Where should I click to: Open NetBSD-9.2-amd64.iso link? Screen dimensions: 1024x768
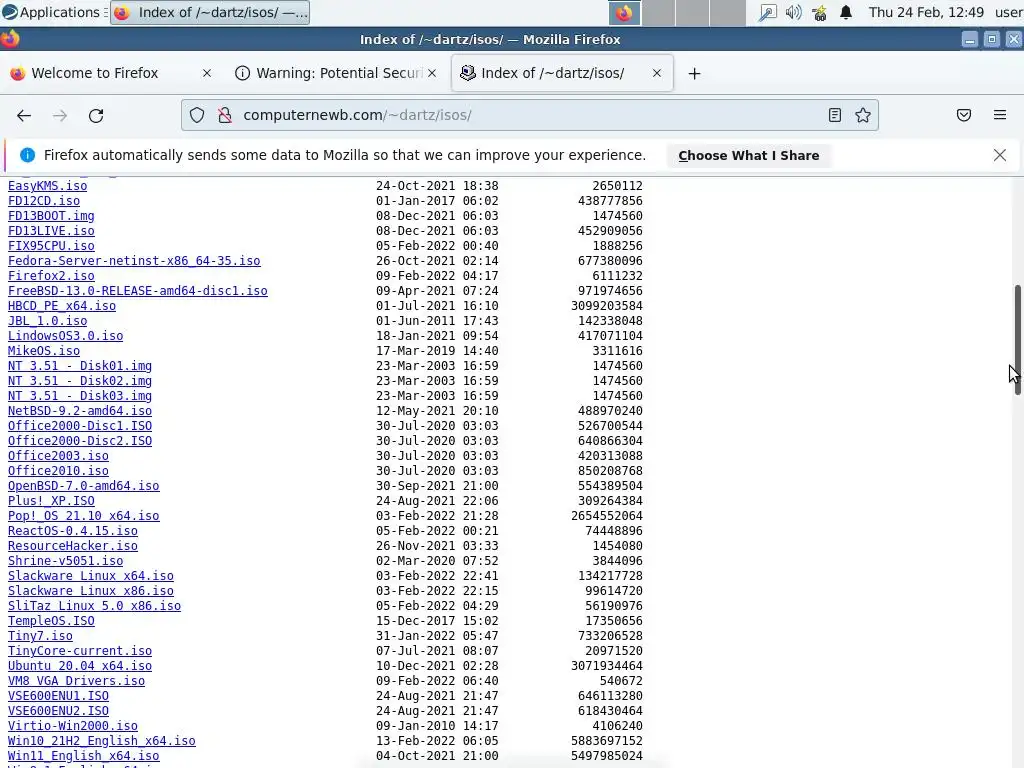click(x=80, y=411)
